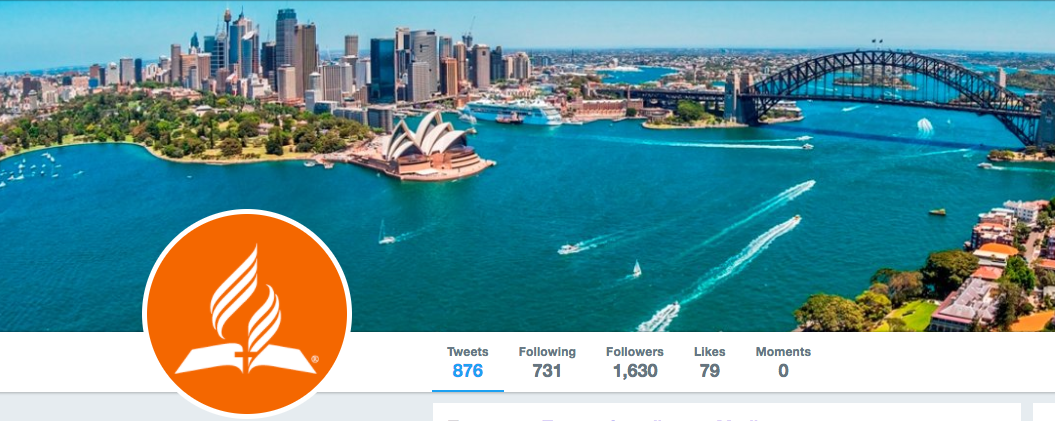Click the 0 moments count
1055x421 pixels.
[x=783, y=371]
